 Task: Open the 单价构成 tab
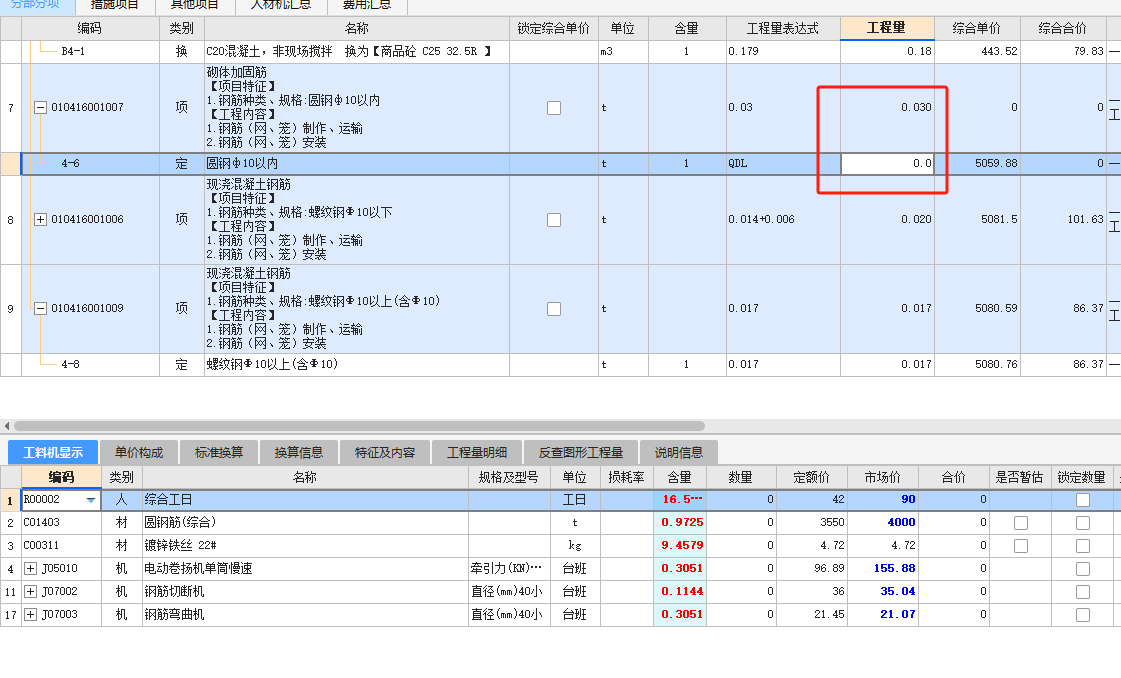click(139, 452)
